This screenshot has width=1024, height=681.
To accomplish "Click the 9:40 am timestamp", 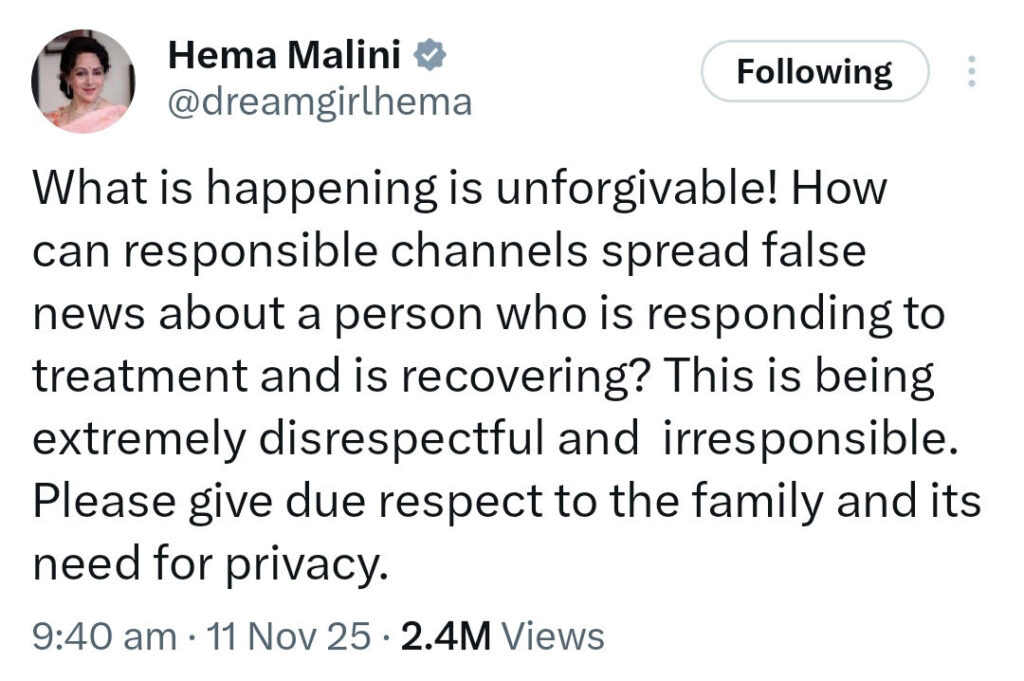I will click(x=103, y=636).
